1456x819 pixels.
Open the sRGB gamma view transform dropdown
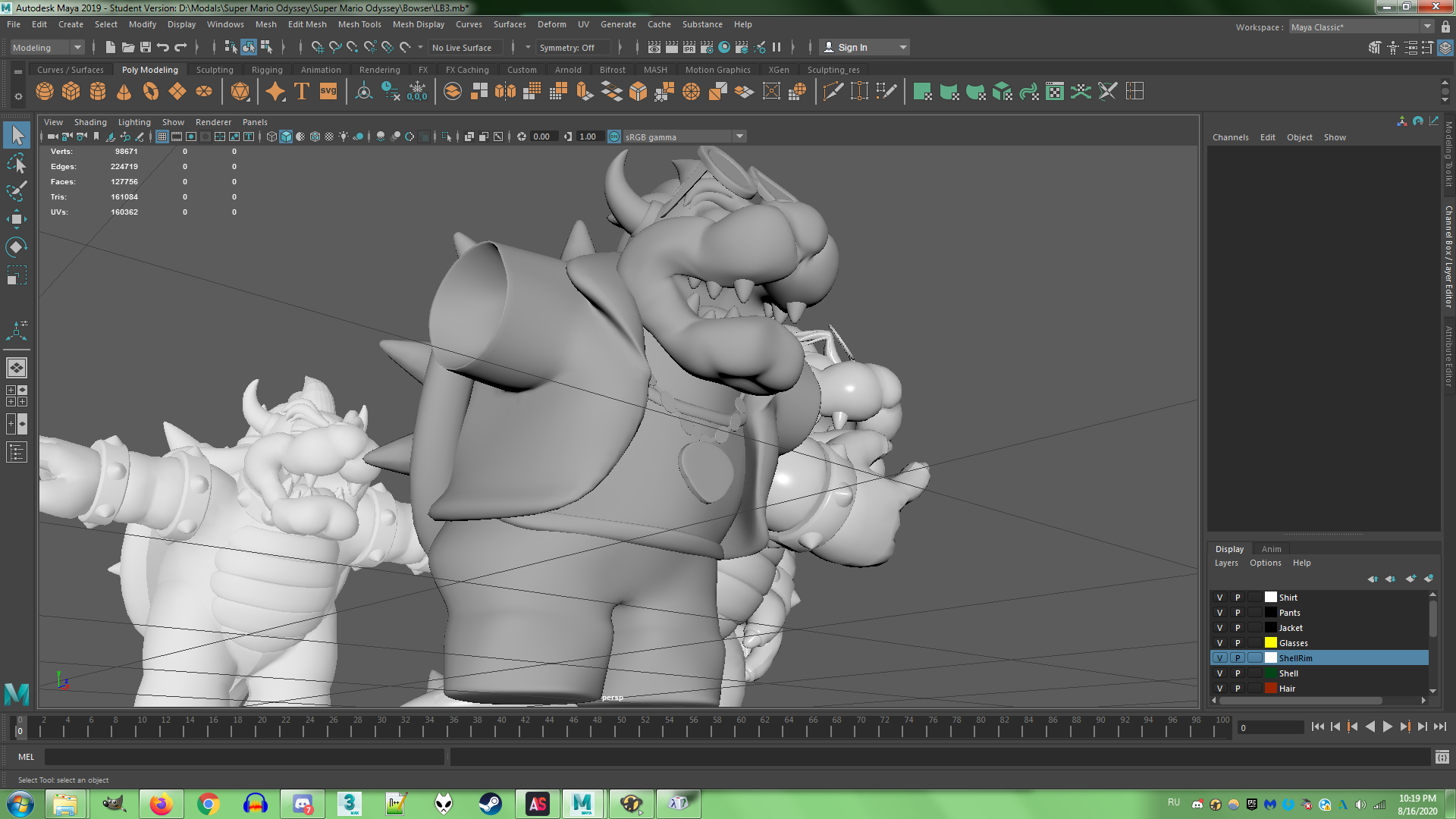[x=685, y=136]
